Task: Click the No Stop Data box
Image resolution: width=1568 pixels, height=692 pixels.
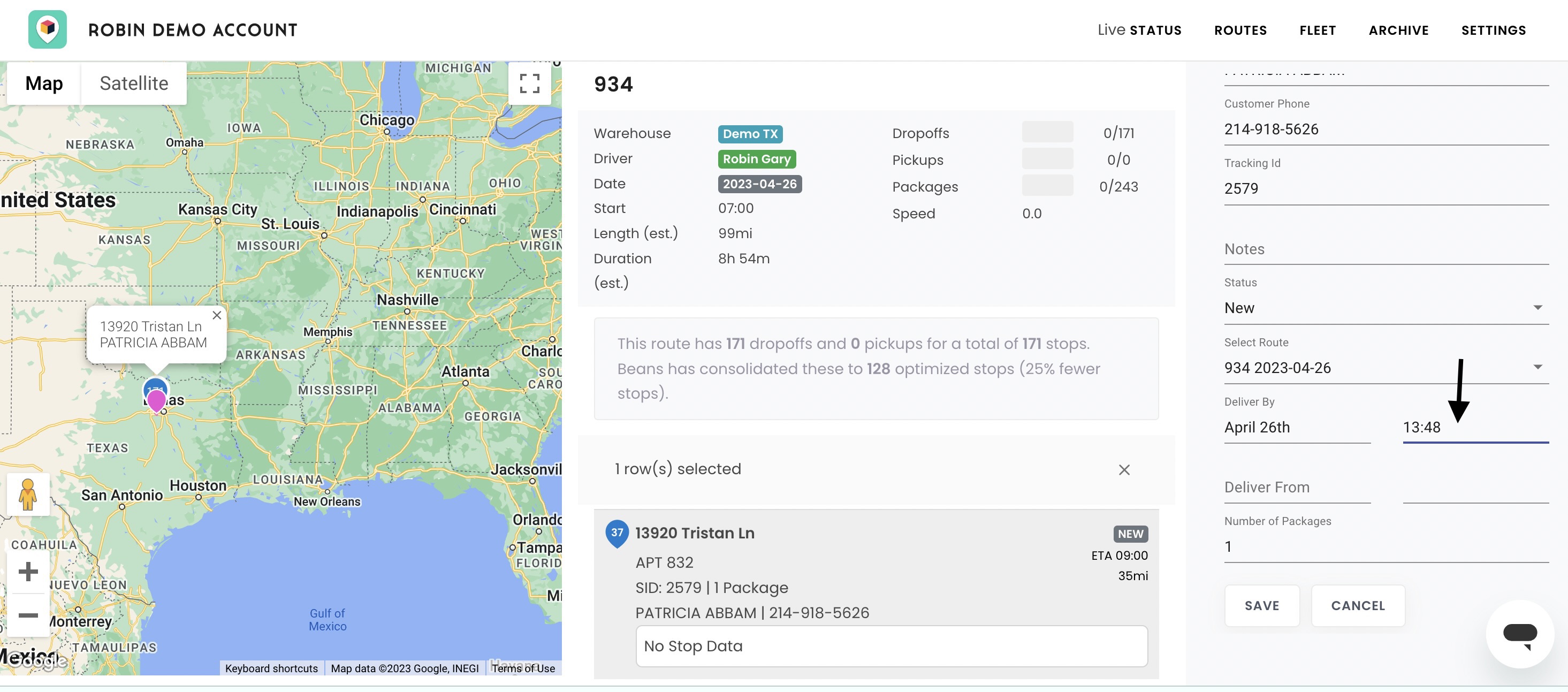Action: pos(891,646)
